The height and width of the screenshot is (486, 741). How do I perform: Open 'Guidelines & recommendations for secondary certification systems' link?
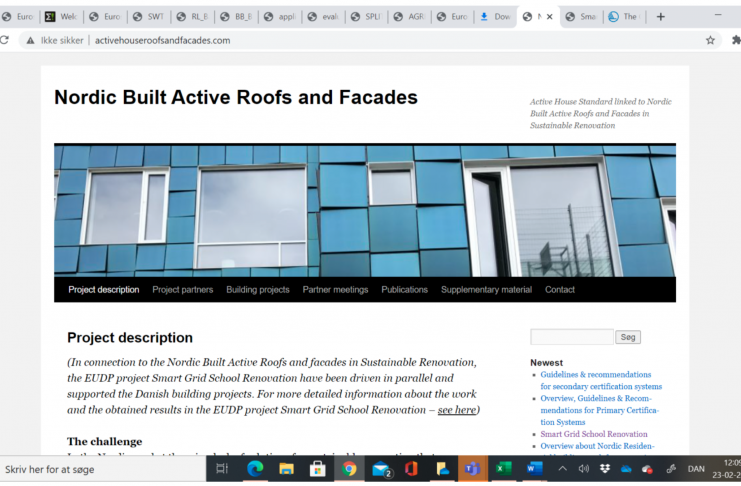click(601, 381)
